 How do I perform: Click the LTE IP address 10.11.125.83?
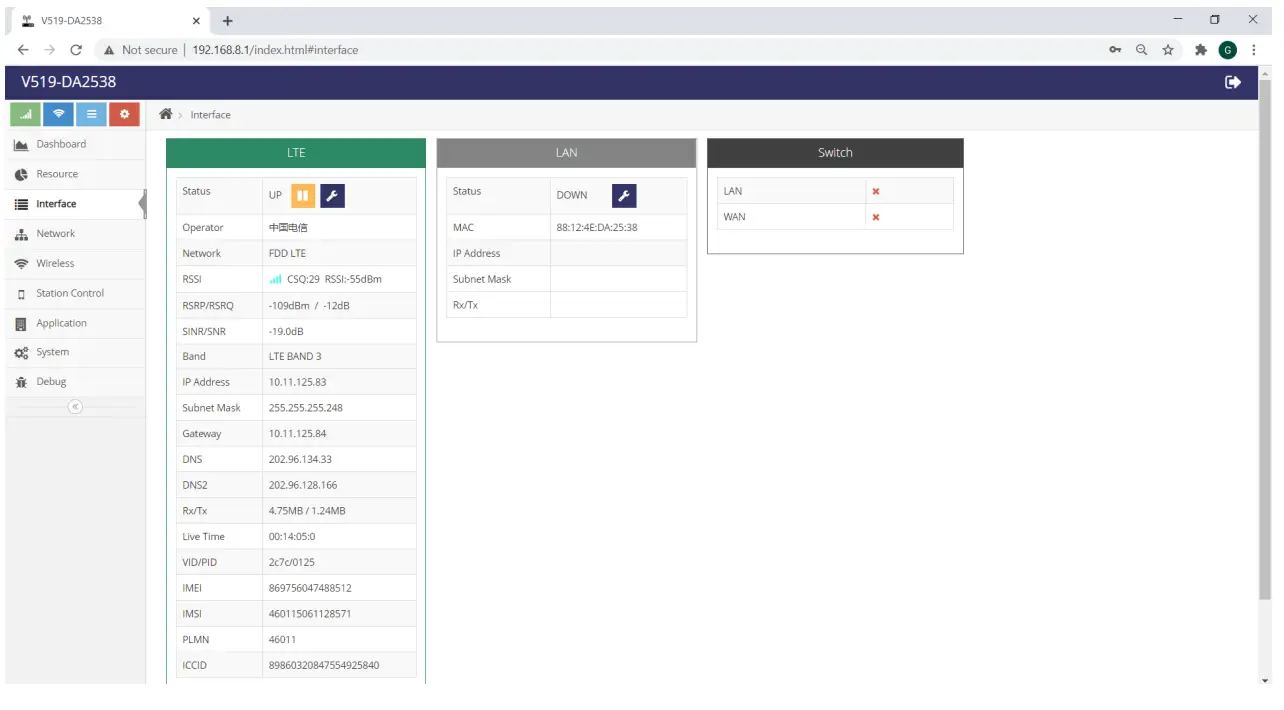point(297,382)
